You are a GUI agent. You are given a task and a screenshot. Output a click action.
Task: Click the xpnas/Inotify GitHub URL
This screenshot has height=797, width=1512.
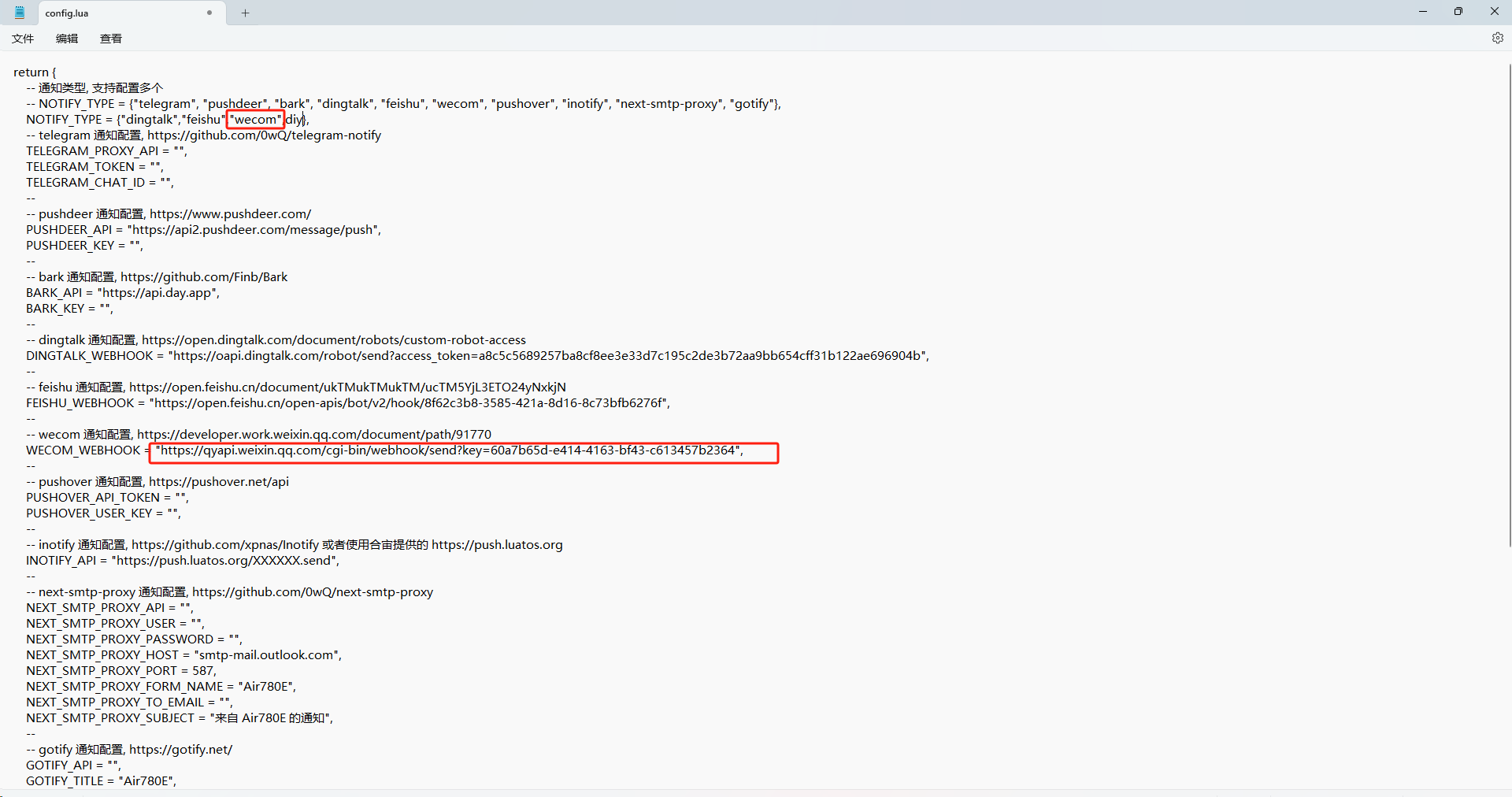pos(225,545)
